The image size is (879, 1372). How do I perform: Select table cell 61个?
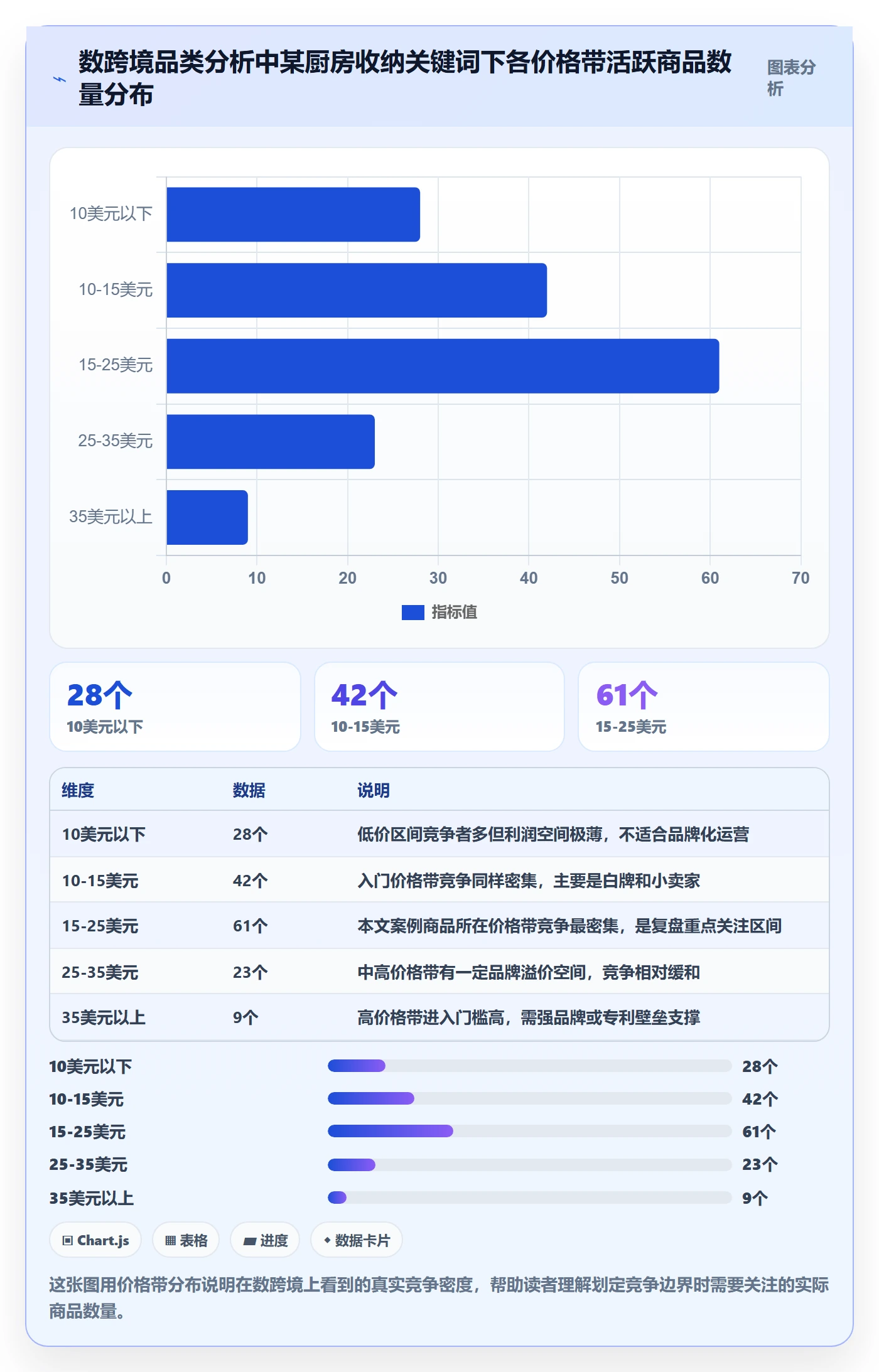[x=251, y=926]
